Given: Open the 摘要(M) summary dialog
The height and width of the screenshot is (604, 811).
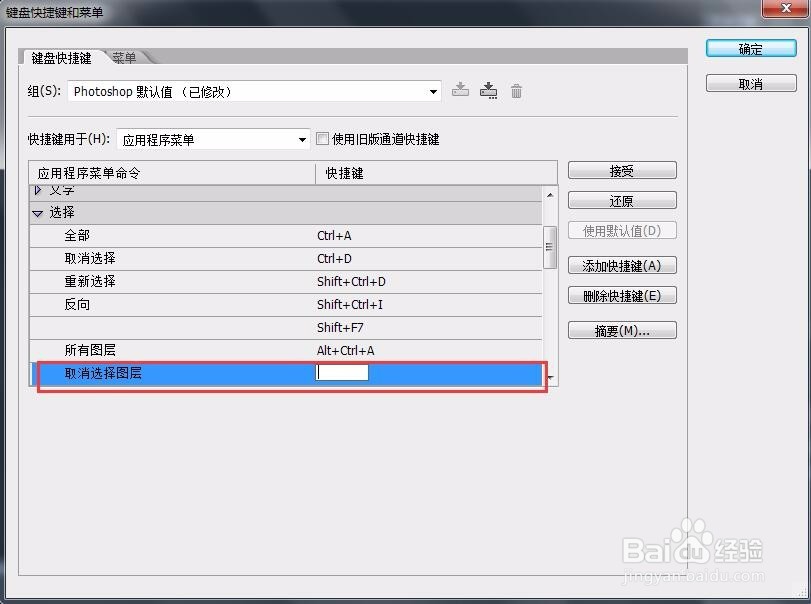Looking at the screenshot, I should (622, 330).
